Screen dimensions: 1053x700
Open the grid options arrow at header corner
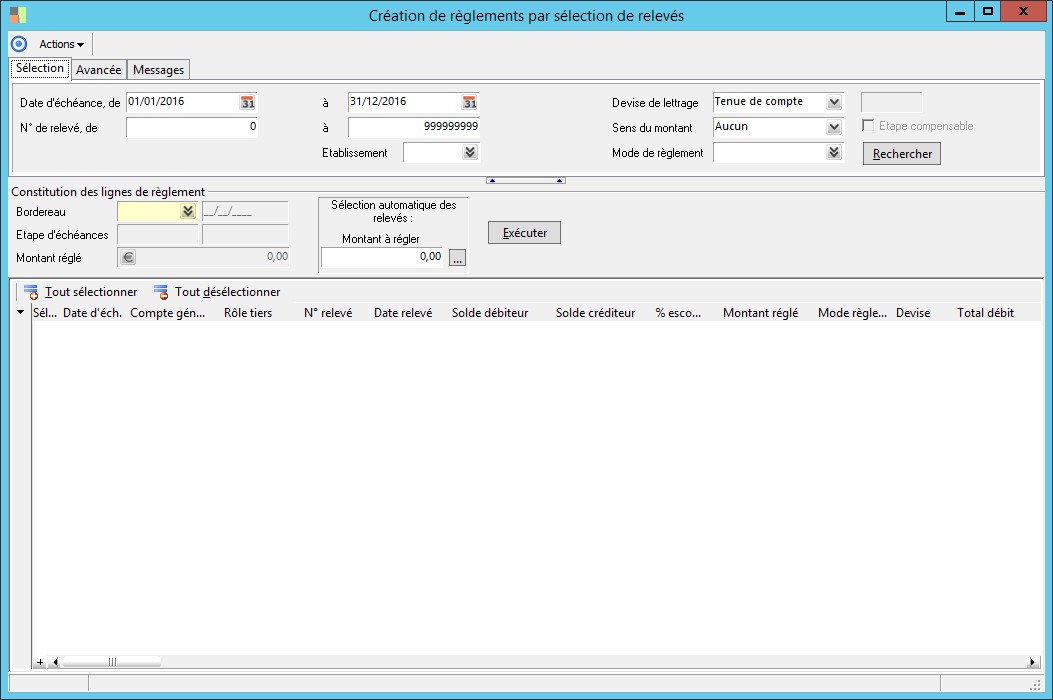pyautogui.click(x=20, y=312)
